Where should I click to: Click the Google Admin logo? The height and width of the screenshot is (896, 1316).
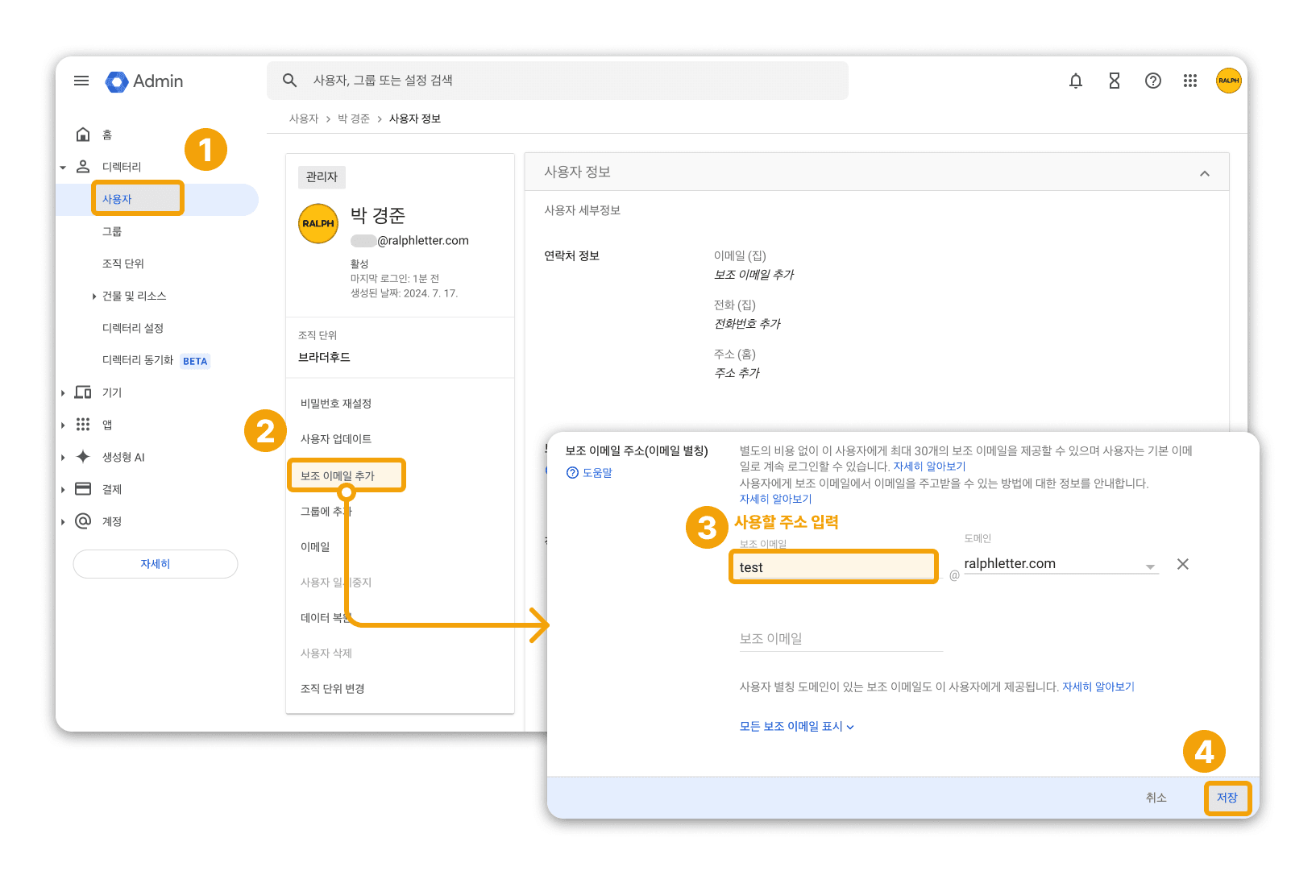(145, 81)
